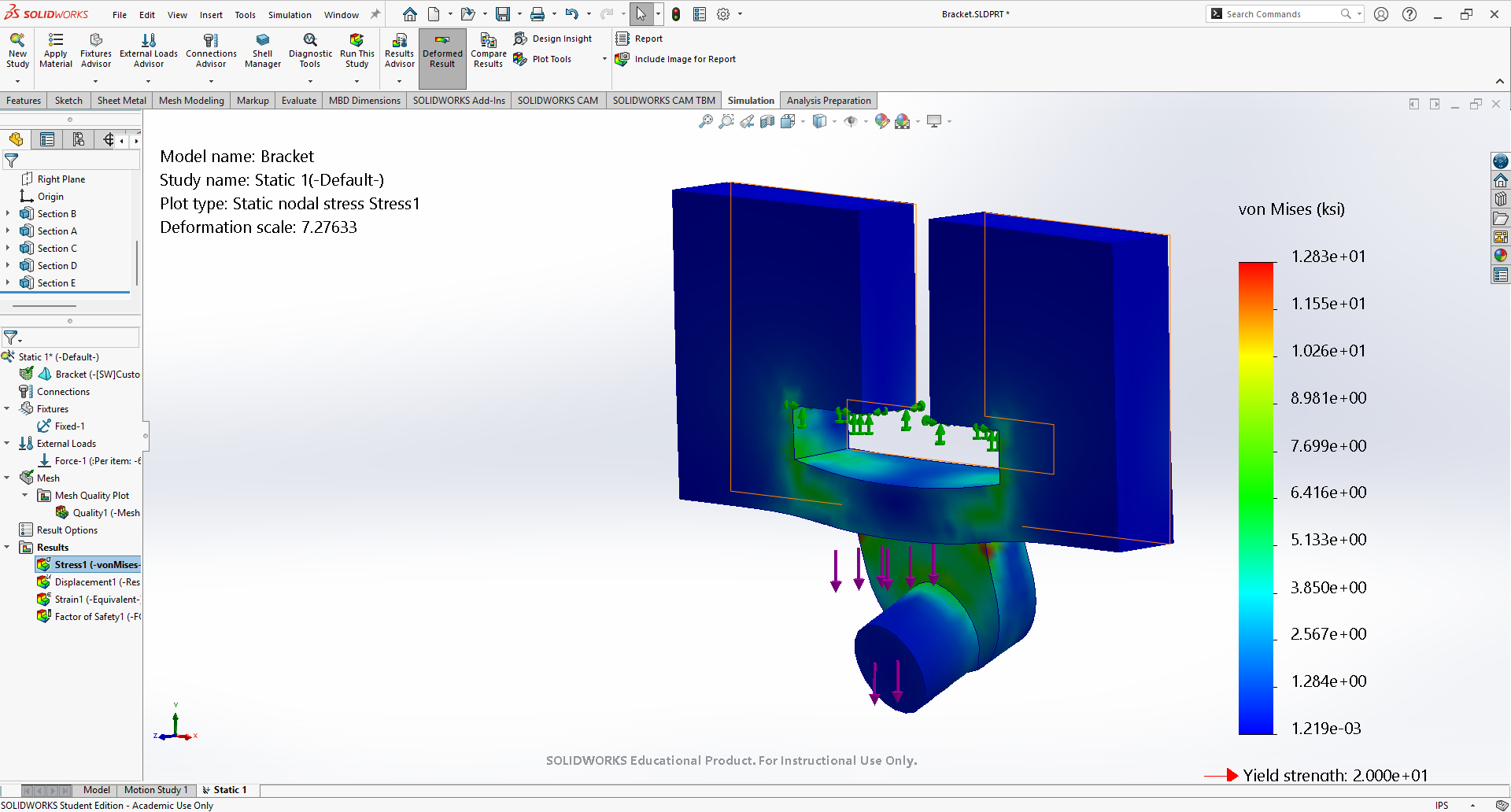This screenshot has height=812, width=1511.
Task: Click the Previous View icon
Action: point(747,121)
